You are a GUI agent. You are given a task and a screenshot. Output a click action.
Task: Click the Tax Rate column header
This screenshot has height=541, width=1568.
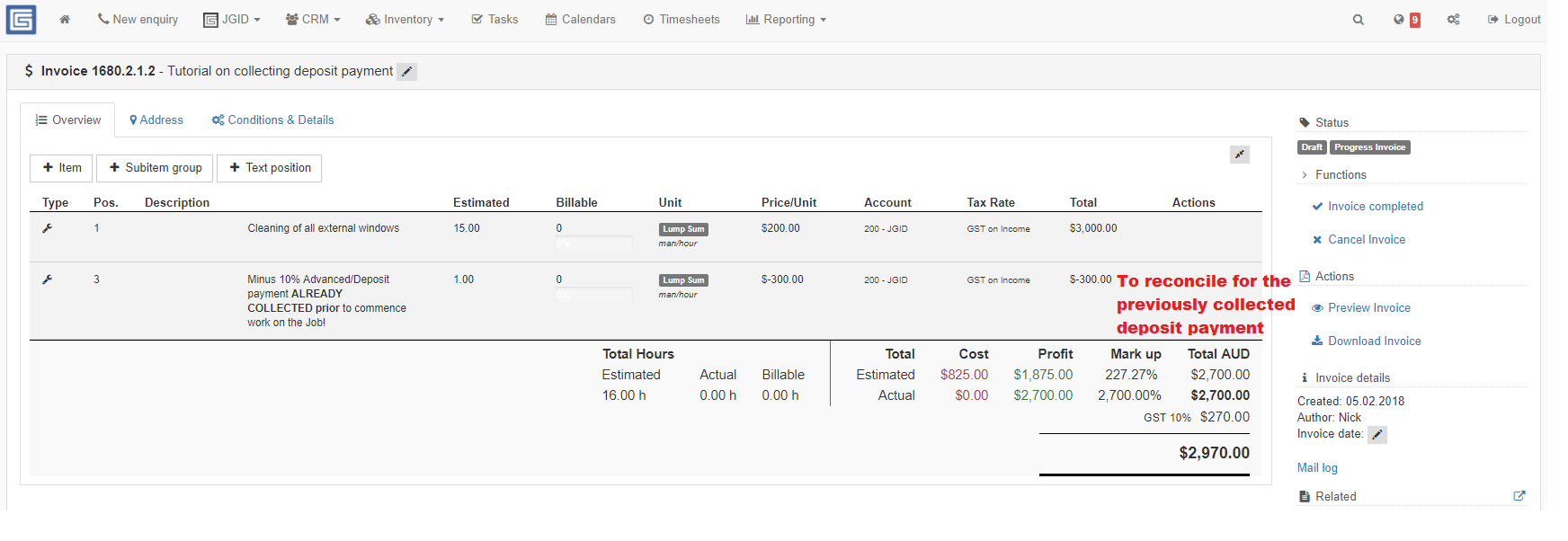tap(991, 203)
